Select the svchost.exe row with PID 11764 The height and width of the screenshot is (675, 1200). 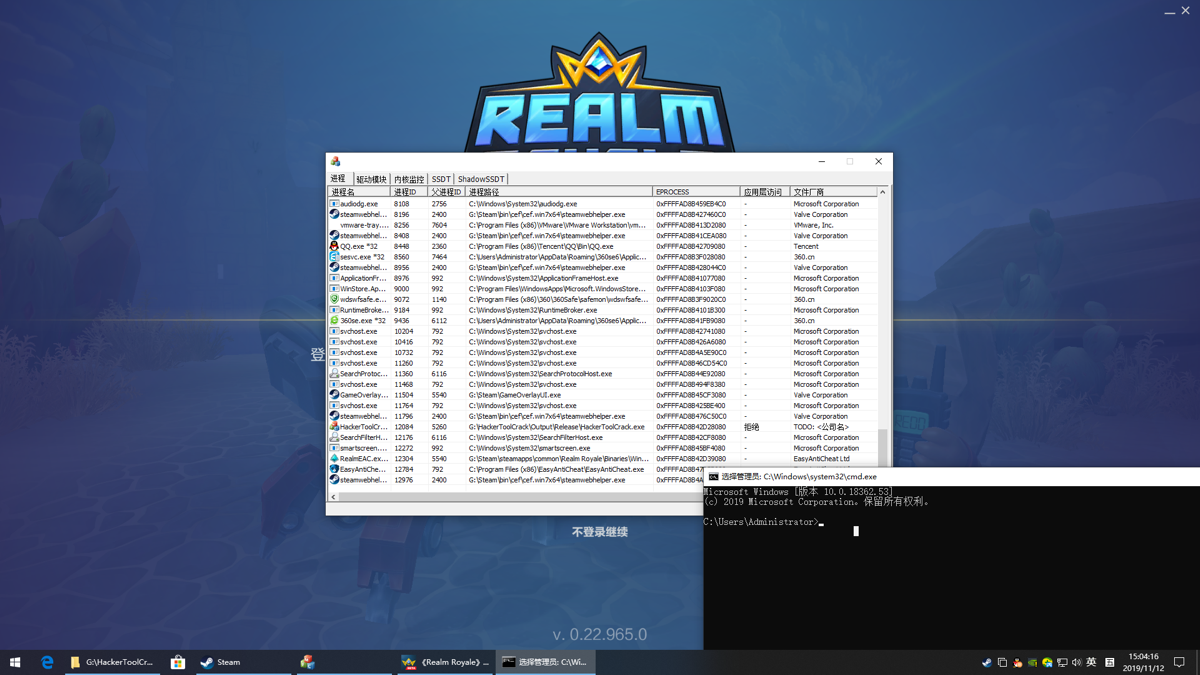tap(603, 406)
